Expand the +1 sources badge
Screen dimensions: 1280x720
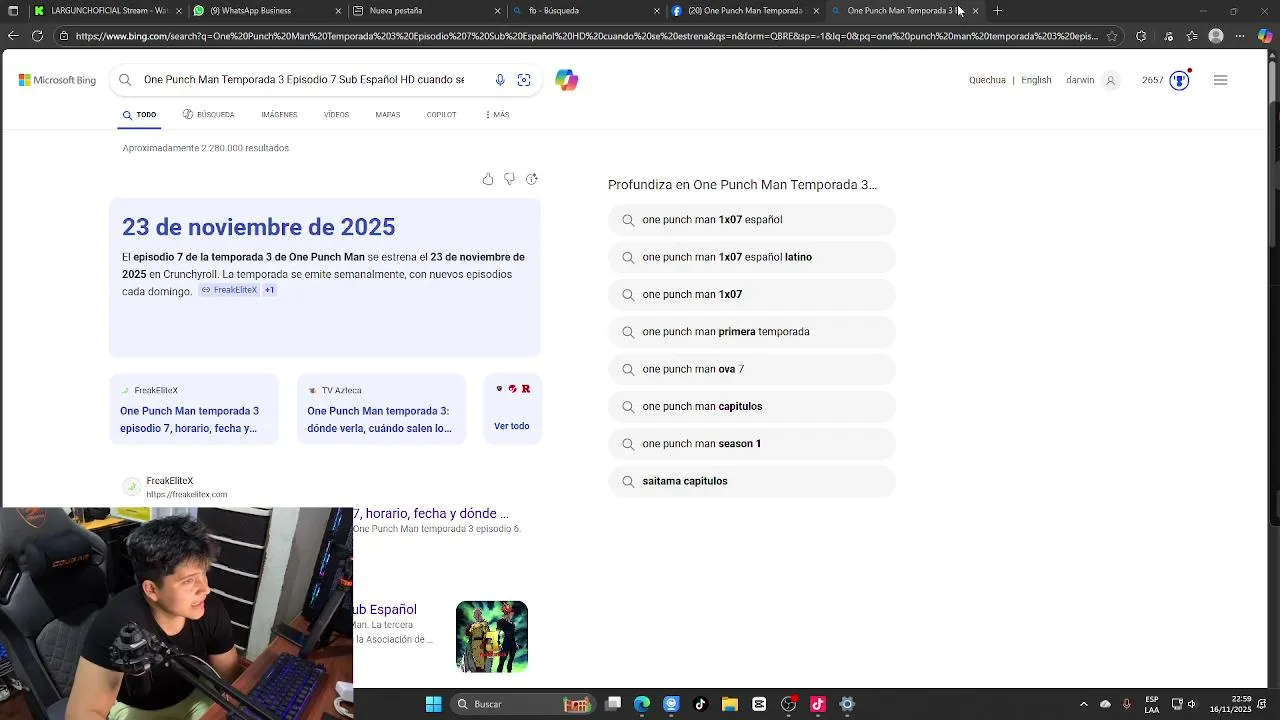(x=269, y=290)
